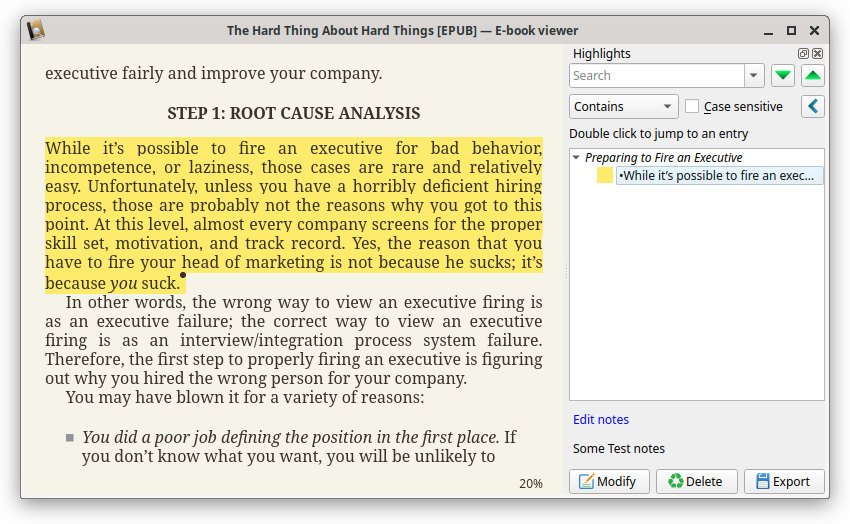Image resolution: width=850 pixels, height=524 pixels.
Task: Maximize the E-book viewer window
Action: point(791,31)
